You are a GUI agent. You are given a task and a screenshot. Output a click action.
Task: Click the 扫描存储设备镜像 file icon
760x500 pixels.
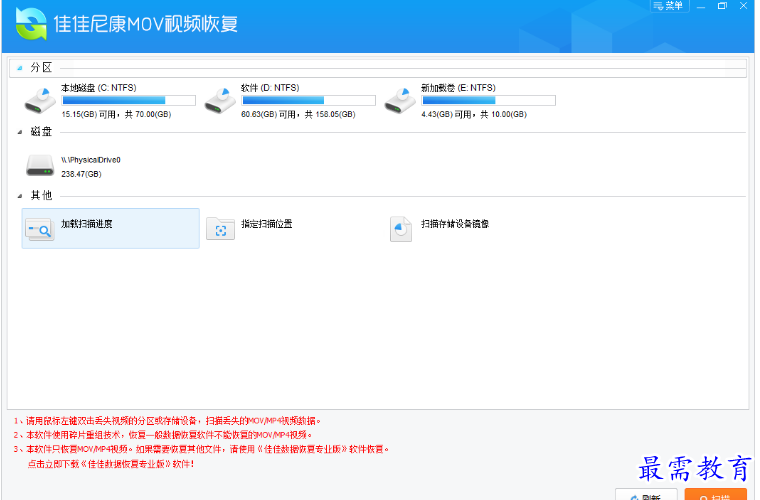pos(401,229)
